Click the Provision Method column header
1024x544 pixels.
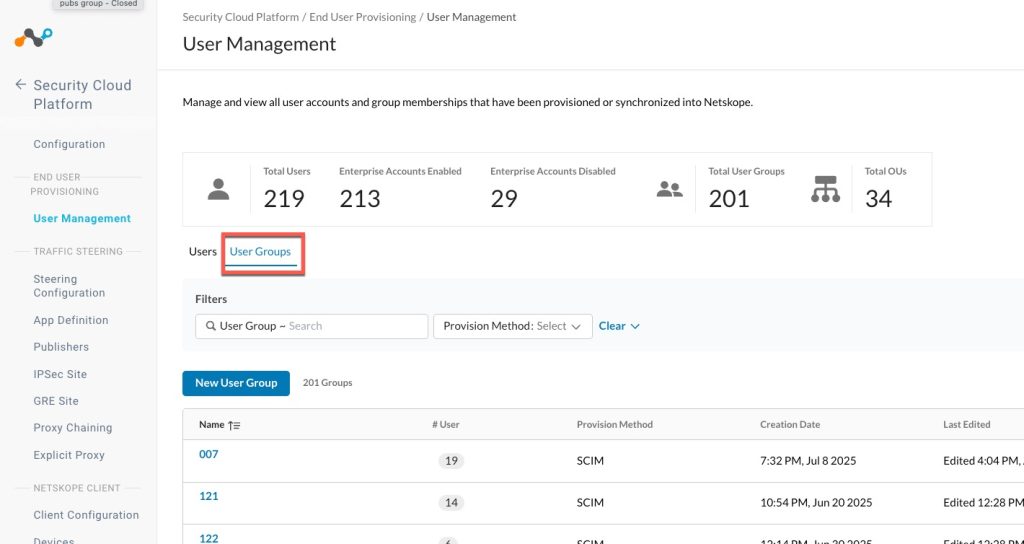click(x=615, y=424)
